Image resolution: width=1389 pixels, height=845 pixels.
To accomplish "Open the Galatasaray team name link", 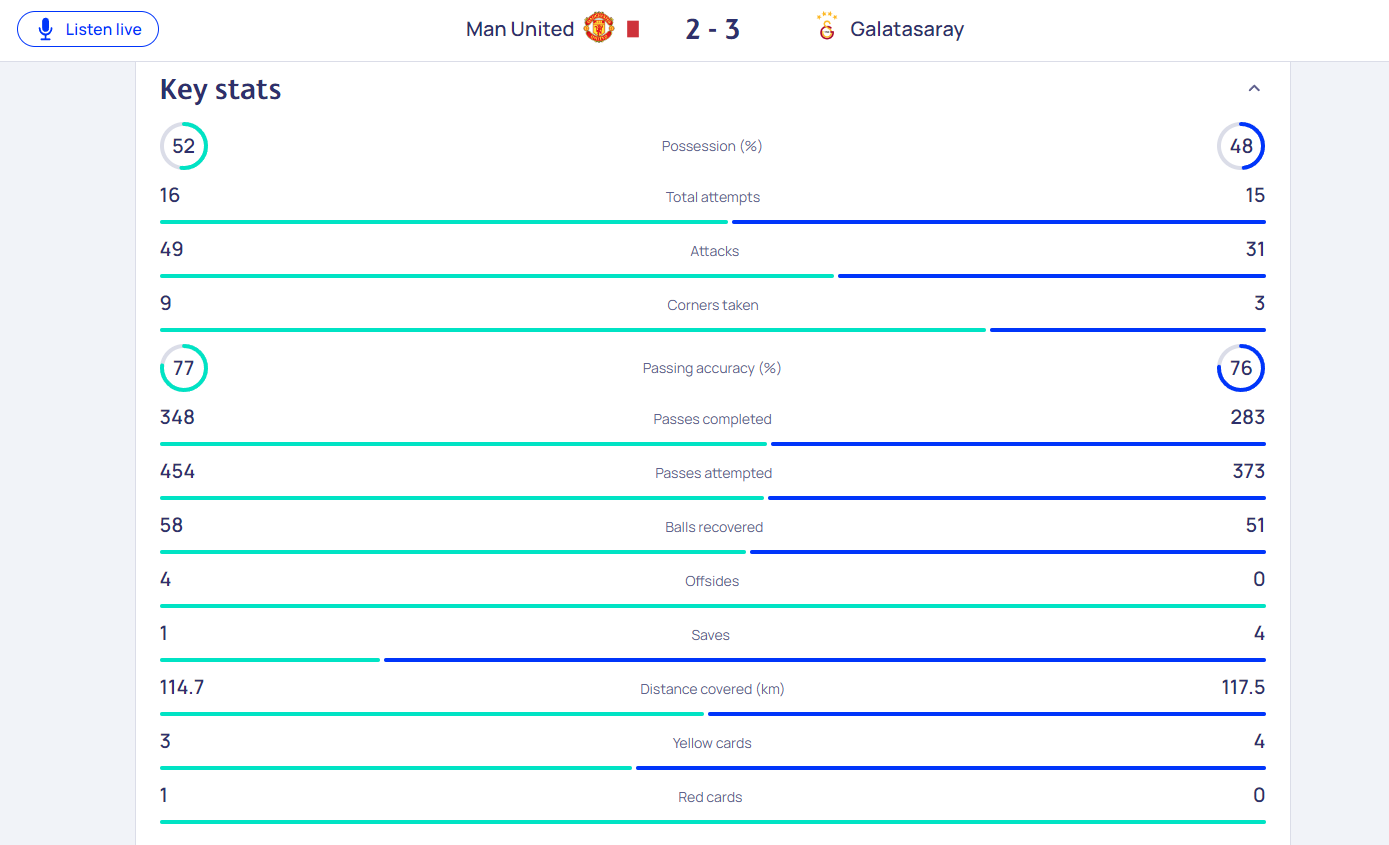I will 907,29.
